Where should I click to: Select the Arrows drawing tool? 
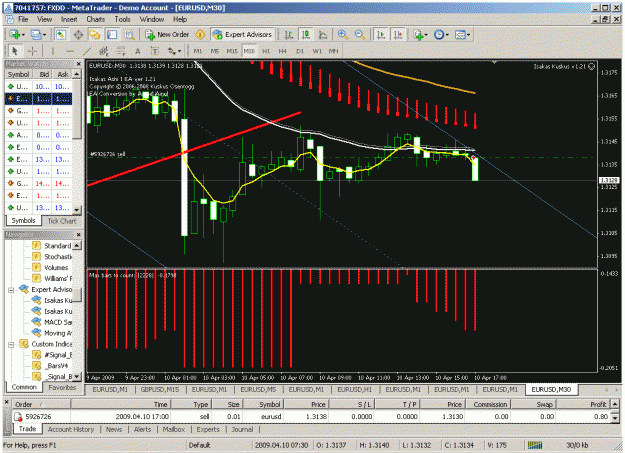coord(171,51)
